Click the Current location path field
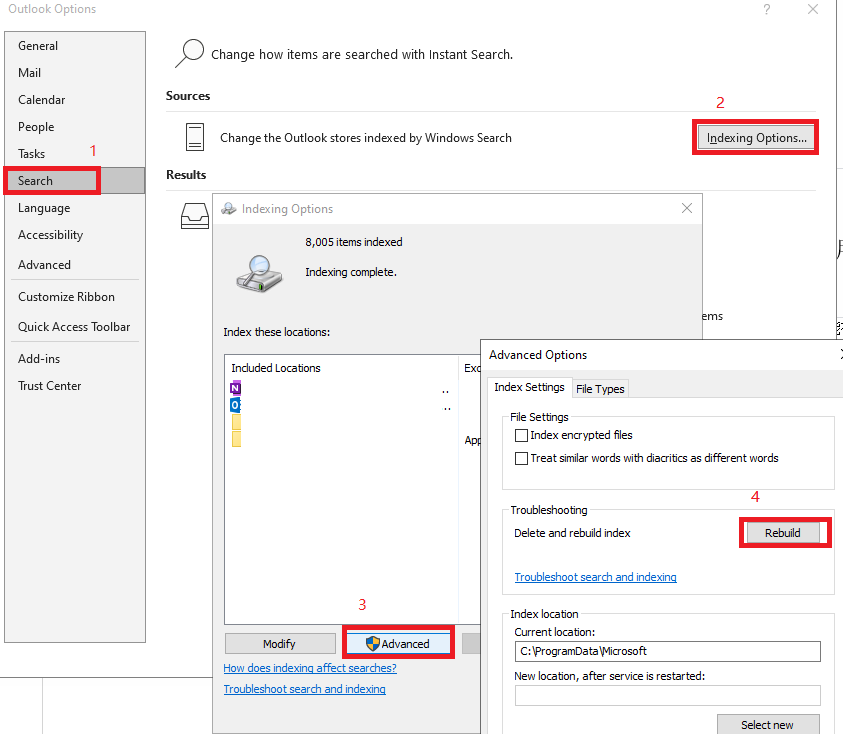 pyautogui.click(x=667, y=651)
